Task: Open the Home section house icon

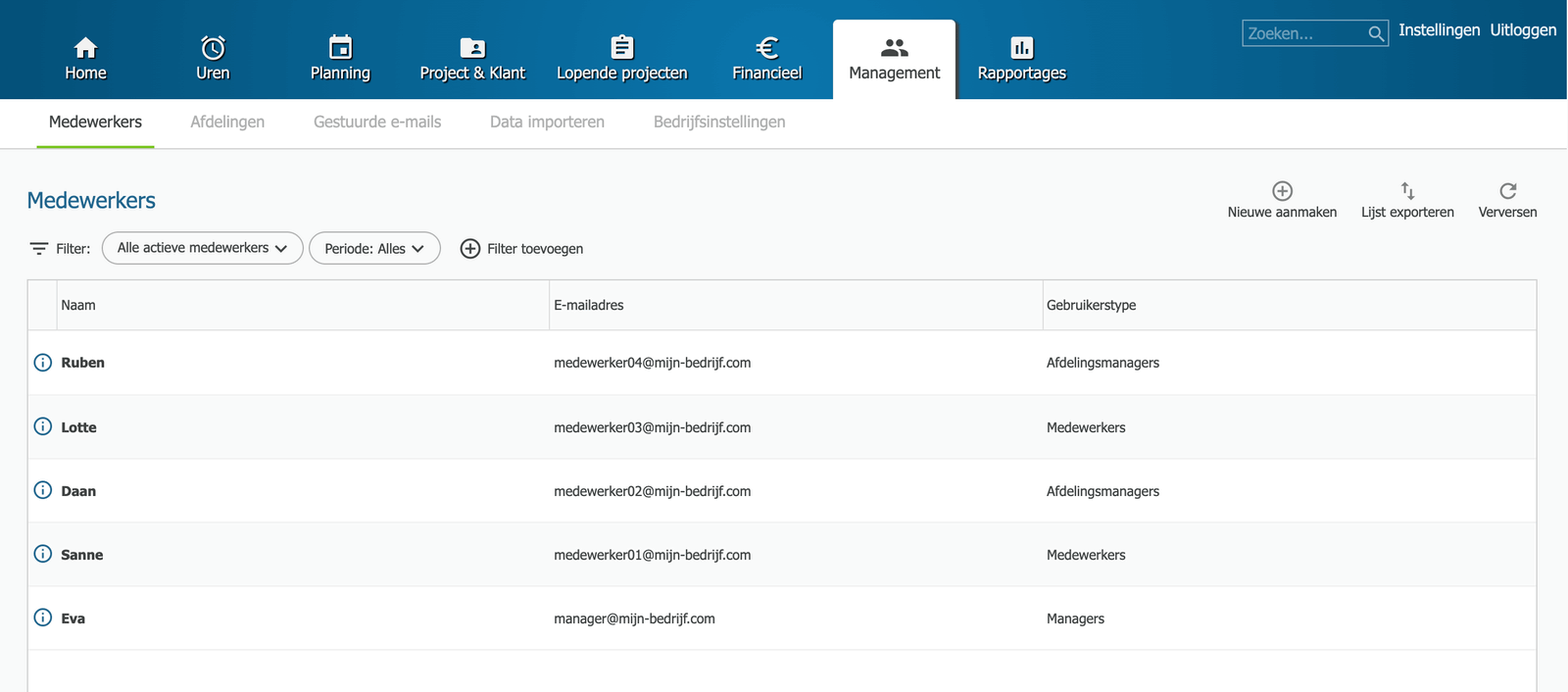Action: pyautogui.click(x=85, y=47)
